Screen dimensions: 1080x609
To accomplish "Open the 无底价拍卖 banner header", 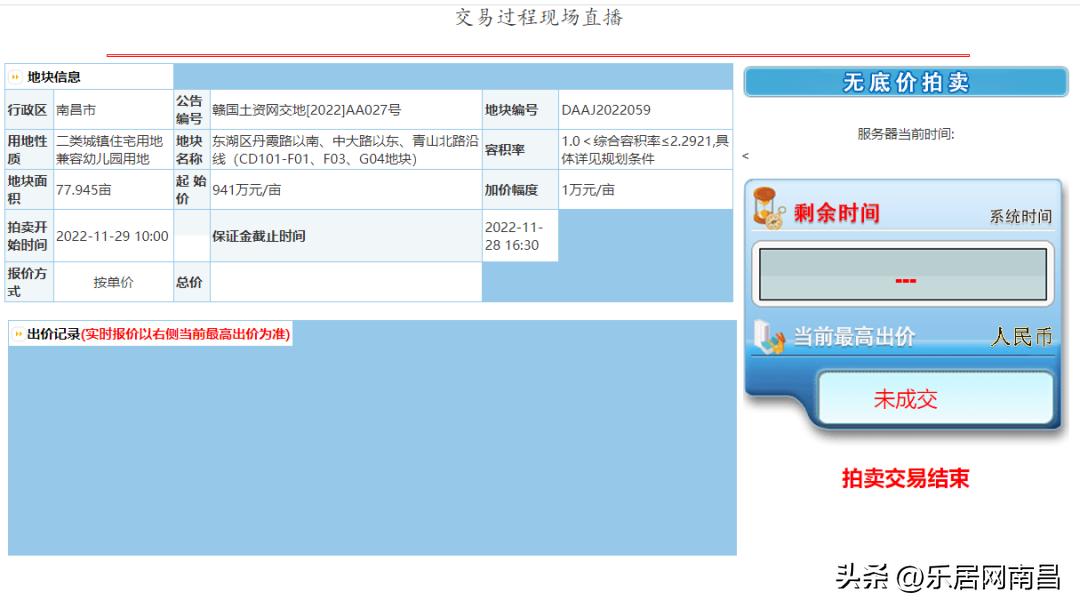I will (903, 83).
